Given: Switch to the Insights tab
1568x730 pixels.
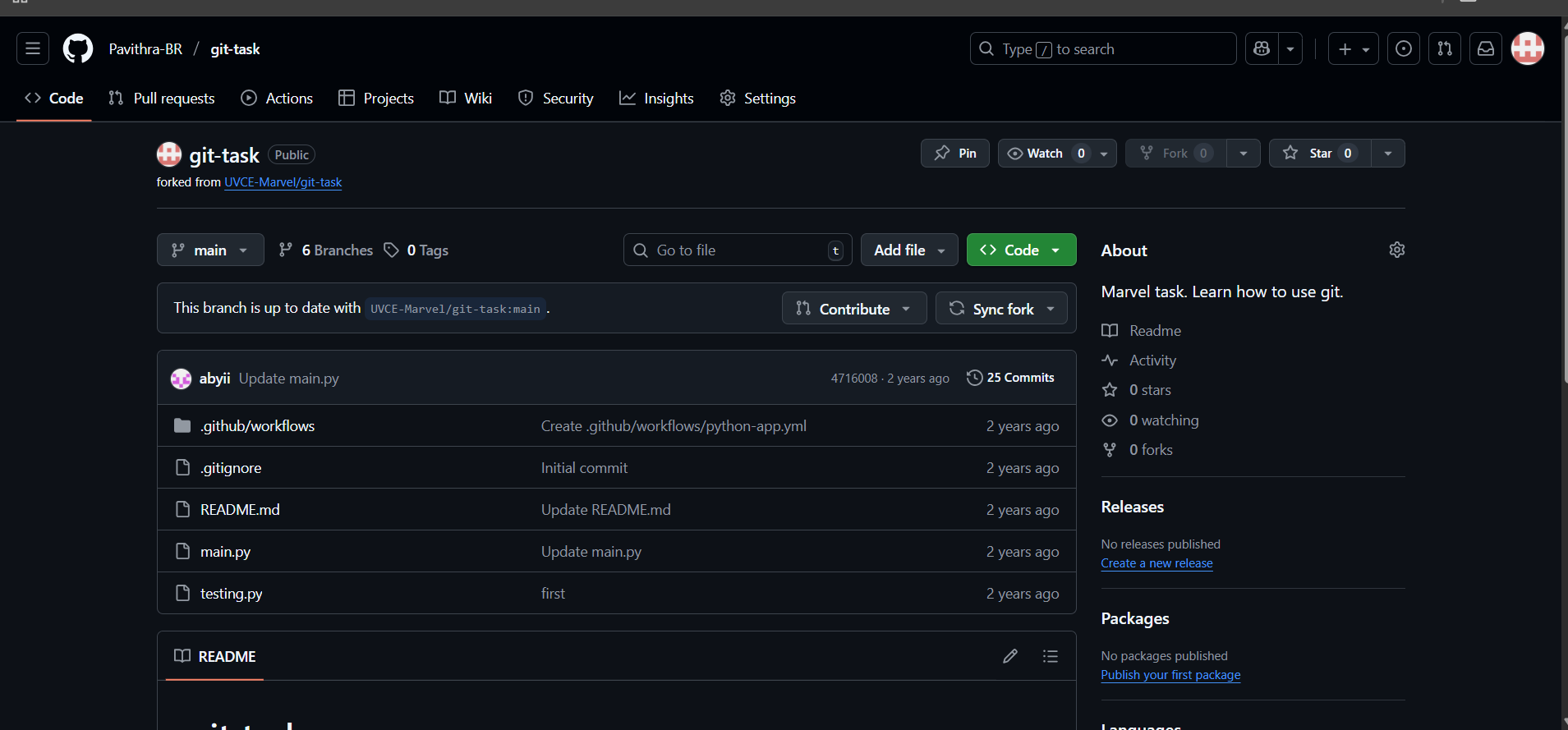Looking at the screenshot, I should (x=656, y=99).
